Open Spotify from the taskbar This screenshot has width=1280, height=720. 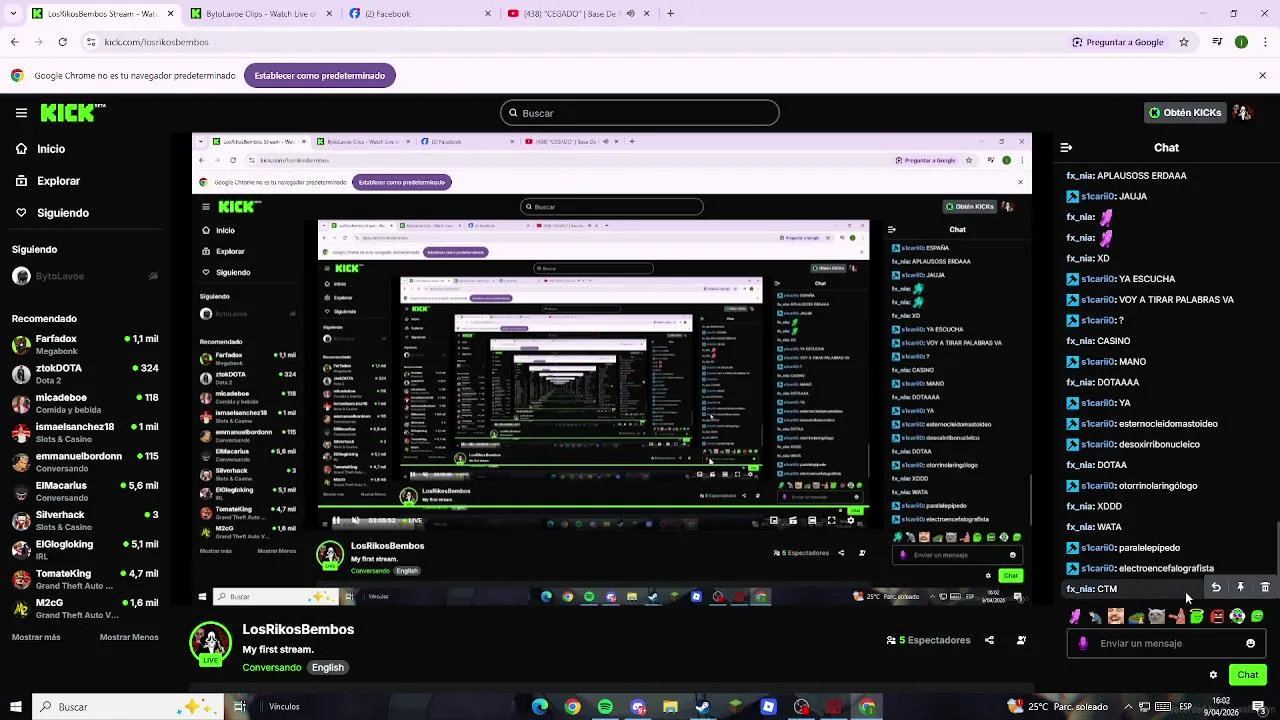point(605,707)
